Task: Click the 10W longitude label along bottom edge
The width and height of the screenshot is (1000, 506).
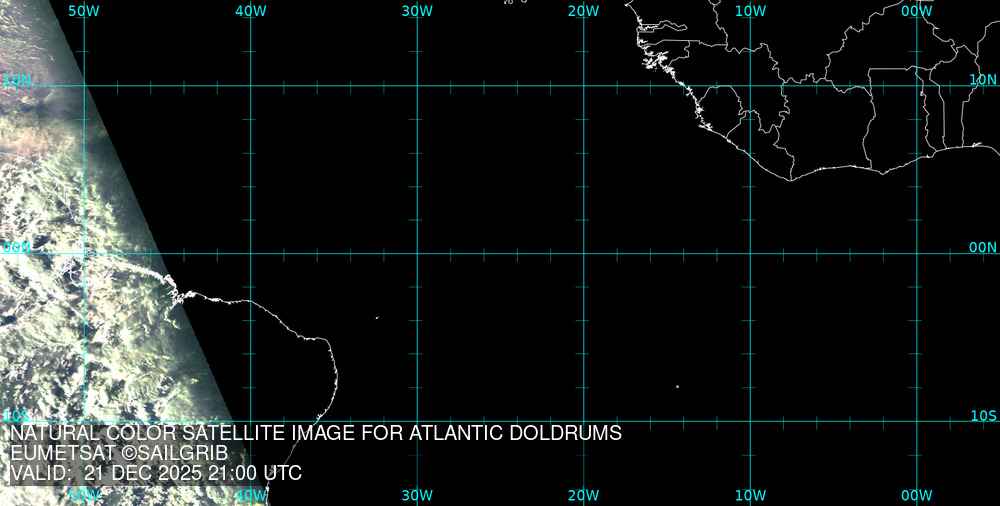Action: [750, 495]
